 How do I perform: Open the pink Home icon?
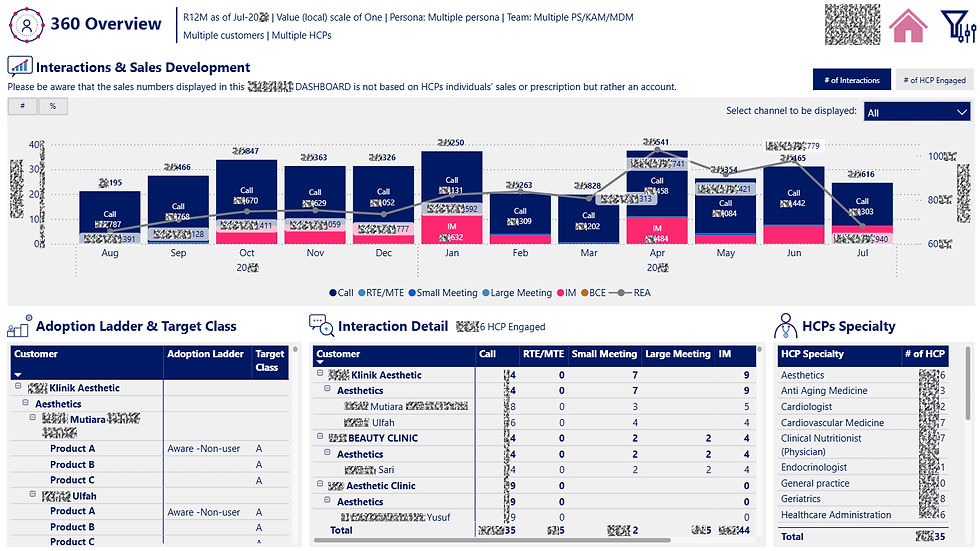[908, 25]
